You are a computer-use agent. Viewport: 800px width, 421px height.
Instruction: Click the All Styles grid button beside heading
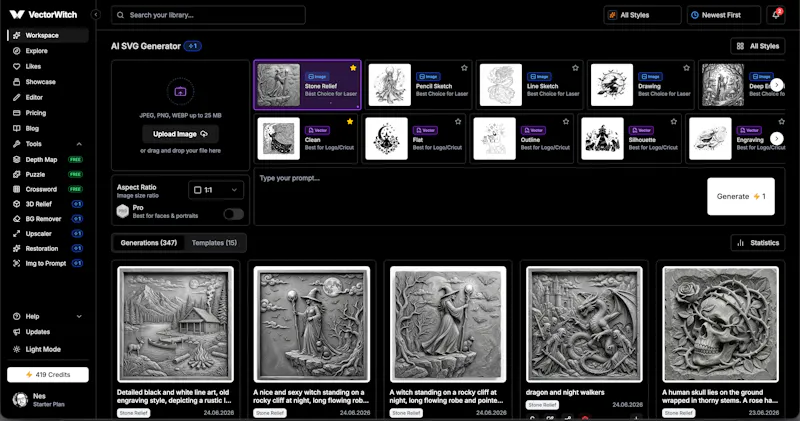point(758,46)
